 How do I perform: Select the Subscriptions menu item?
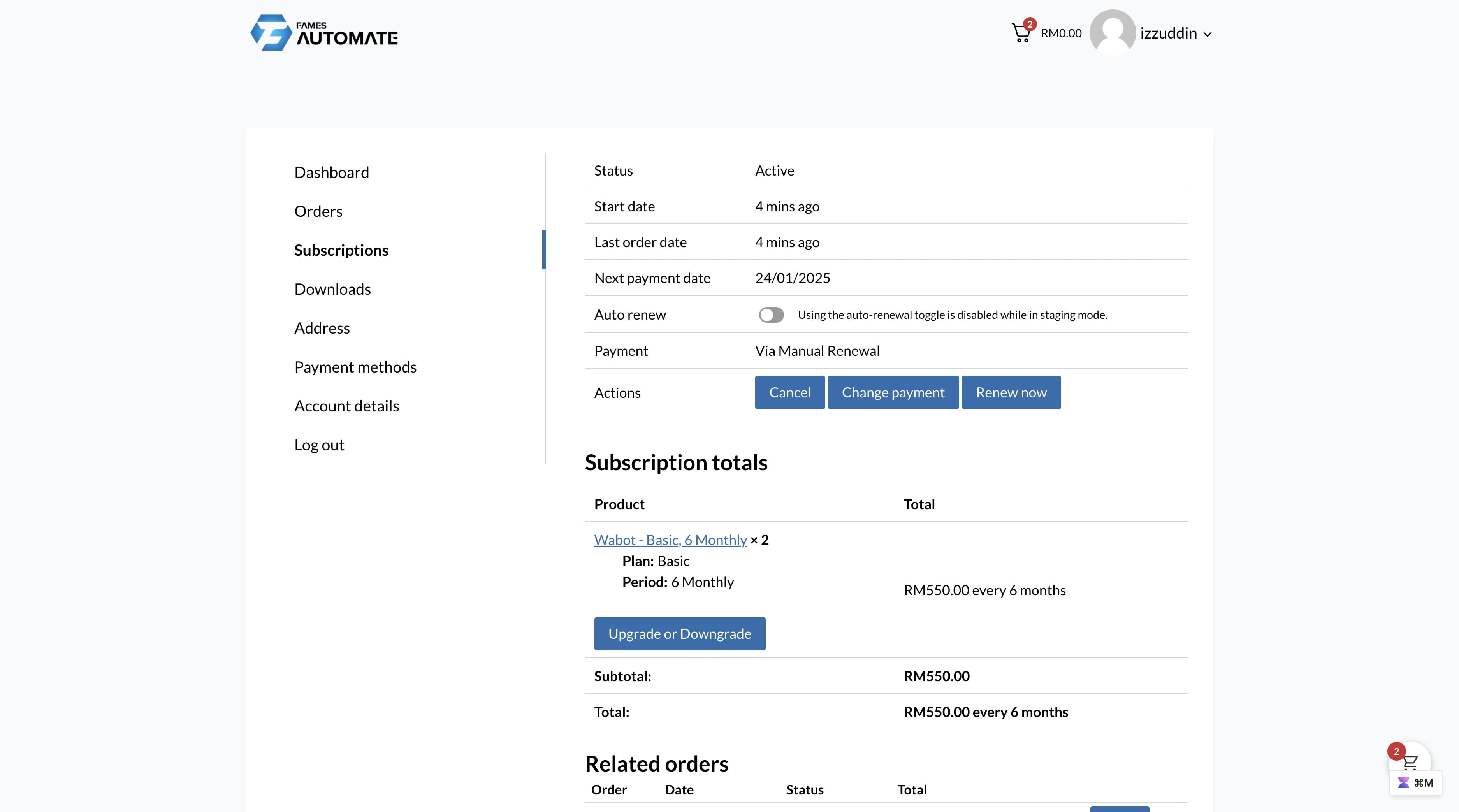pos(341,249)
